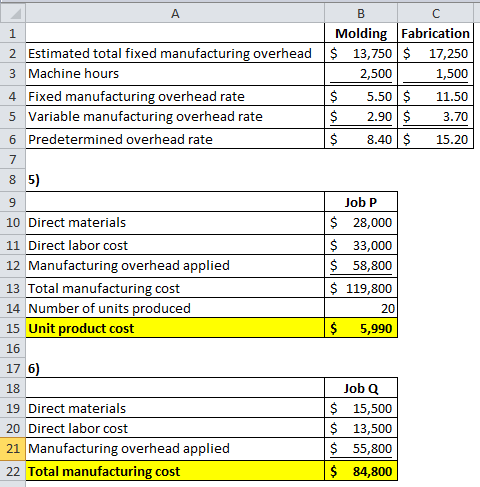The height and width of the screenshot is (487, 480).
Task: Select the yellow 'Unit product cost' cell
Action: point(175,328)
